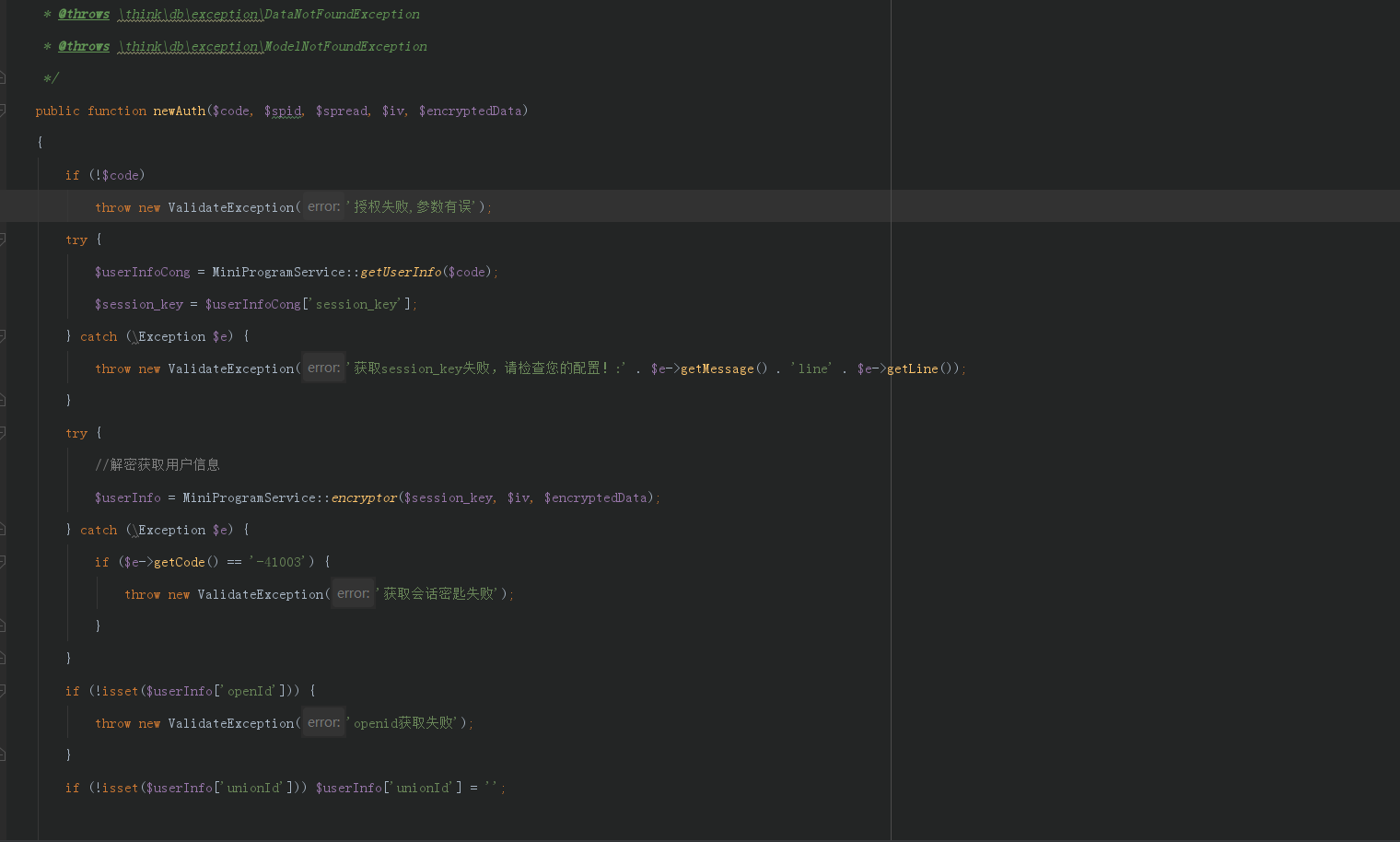Click error hint before 'openid获取失败'
This screenshot has height=842, width=1400.
tap(323, 722)
